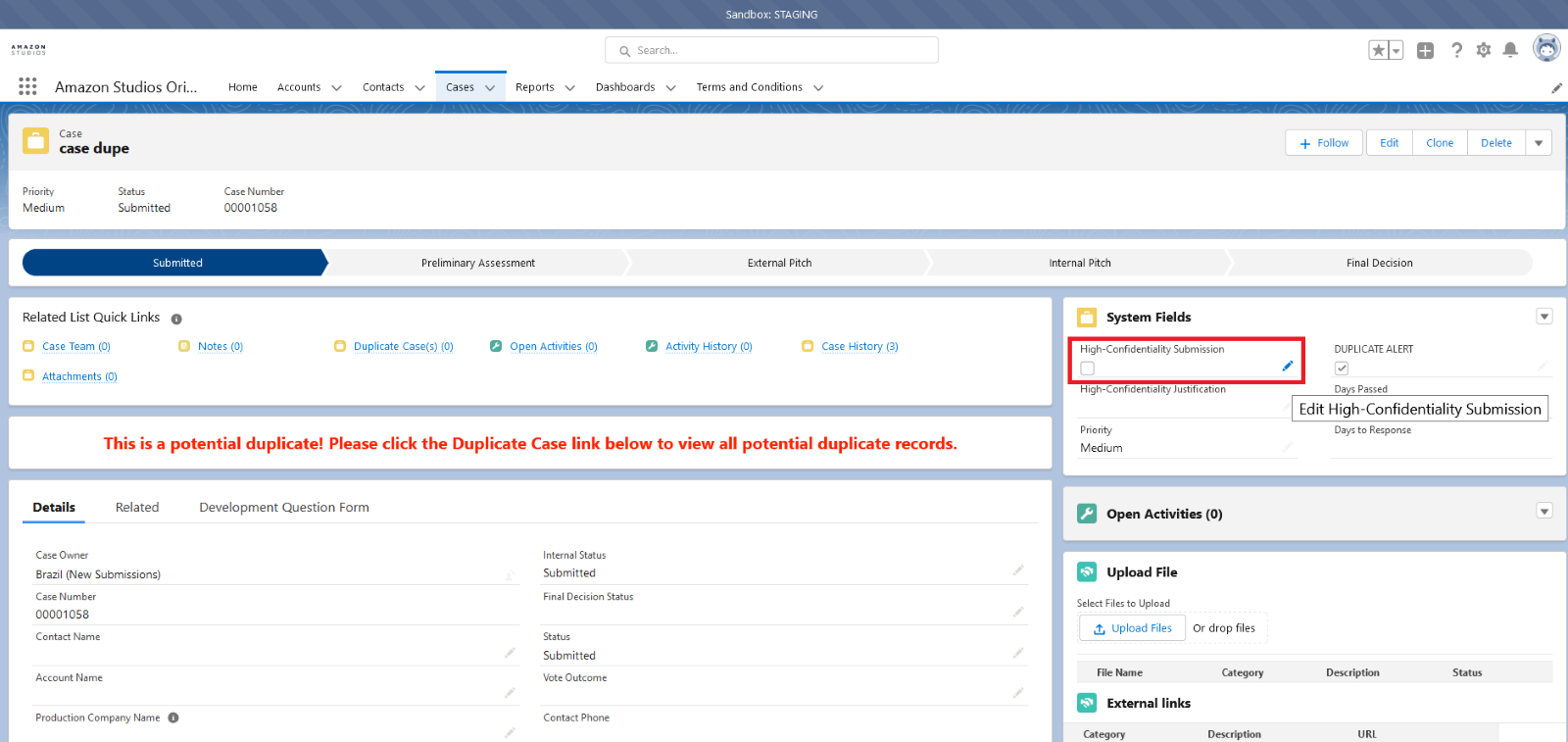The width and height of the screenshot is (1568, 742).
Task: Open the user profile avatar
Action: 1546,48
